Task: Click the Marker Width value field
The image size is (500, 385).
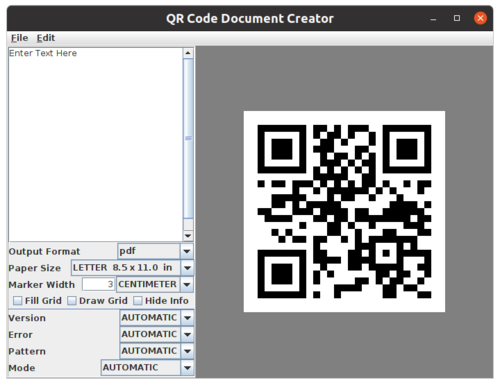Action: pyautogui.click(x=99, y=284)
